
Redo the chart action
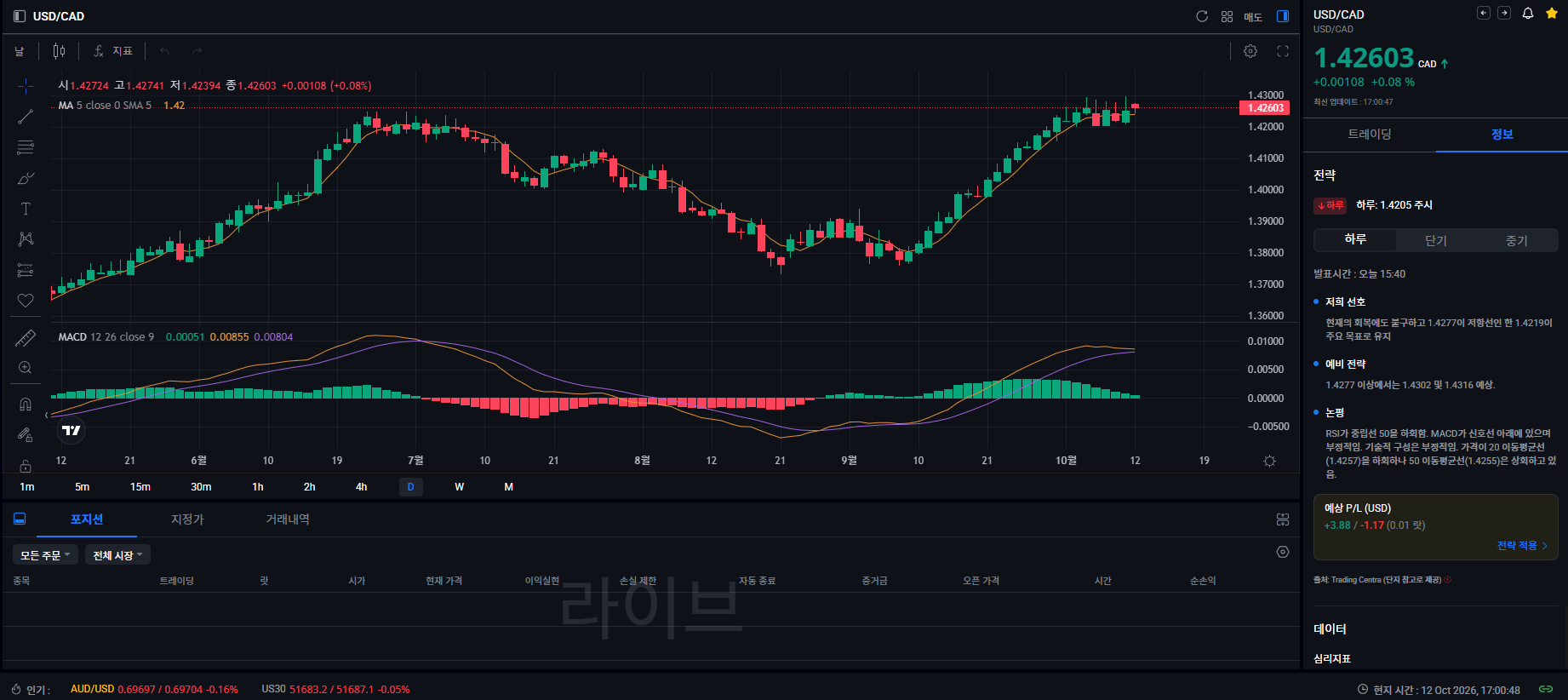pos(197,51)
